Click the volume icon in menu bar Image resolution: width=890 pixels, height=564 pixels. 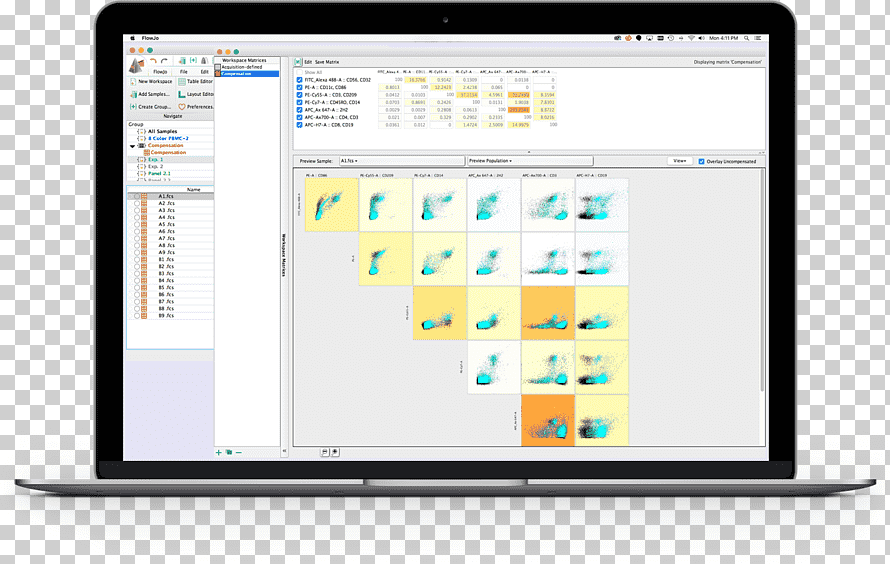pyautogui.click(x=701, y=38)
